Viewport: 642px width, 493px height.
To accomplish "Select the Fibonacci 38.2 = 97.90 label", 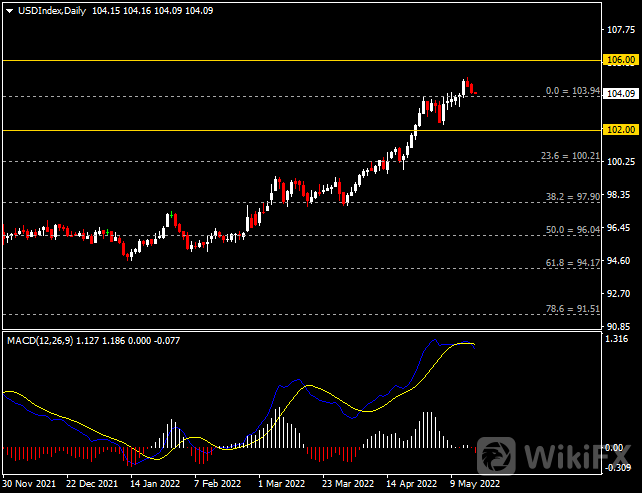I will [572, 197].
